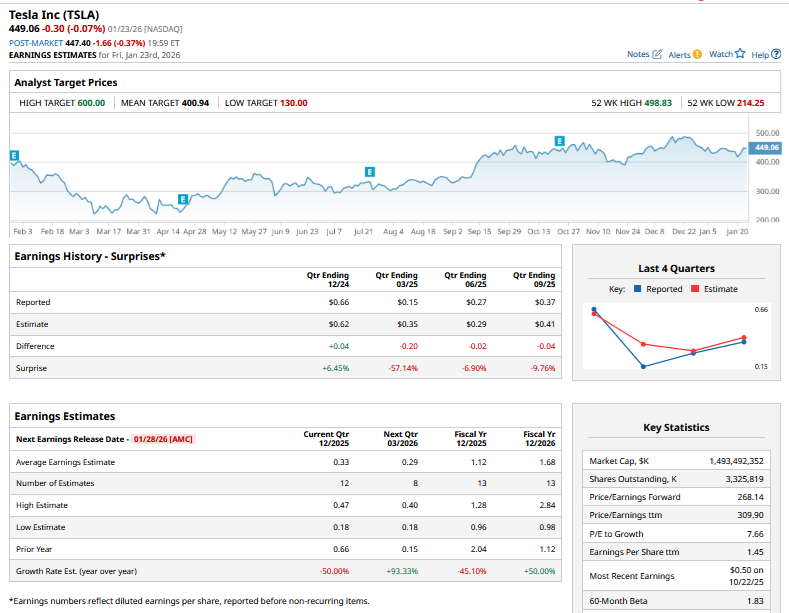Select the earnings marker near Feb 3
The height and width of the screenshot is (613, 789).
(14, 155)
